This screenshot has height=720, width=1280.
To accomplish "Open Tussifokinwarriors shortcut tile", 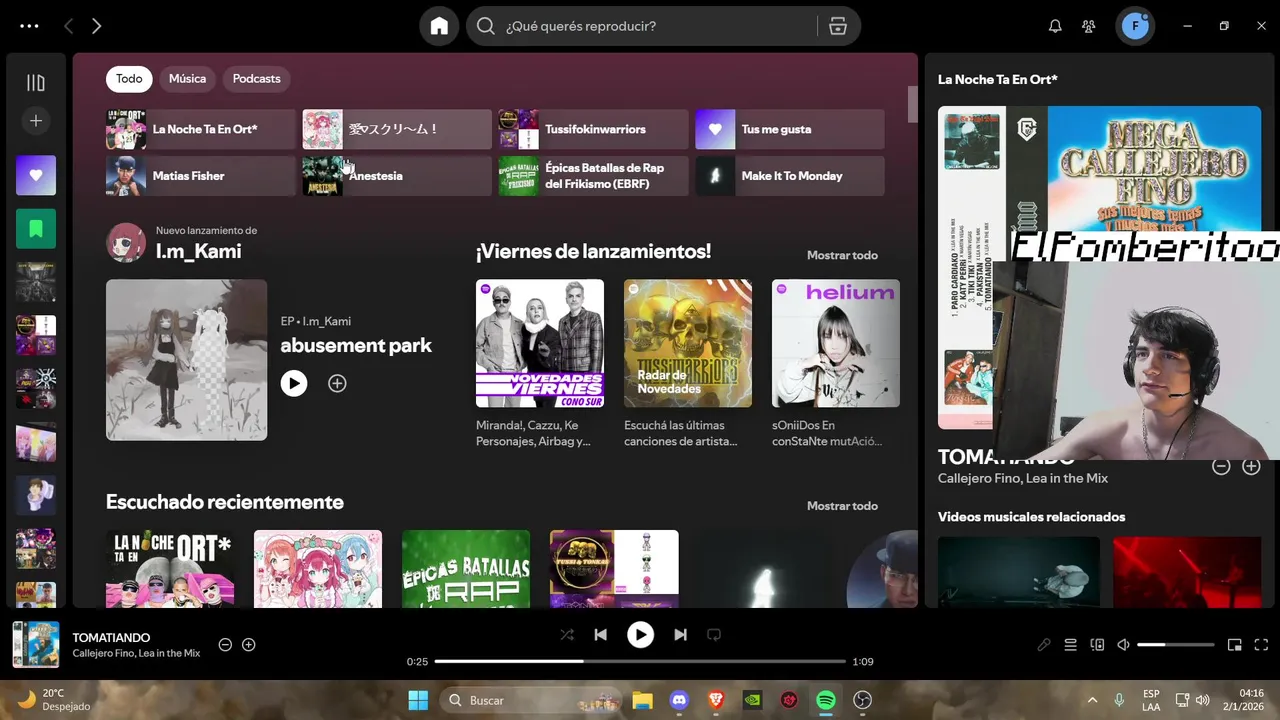I will (x=594, y=129).
